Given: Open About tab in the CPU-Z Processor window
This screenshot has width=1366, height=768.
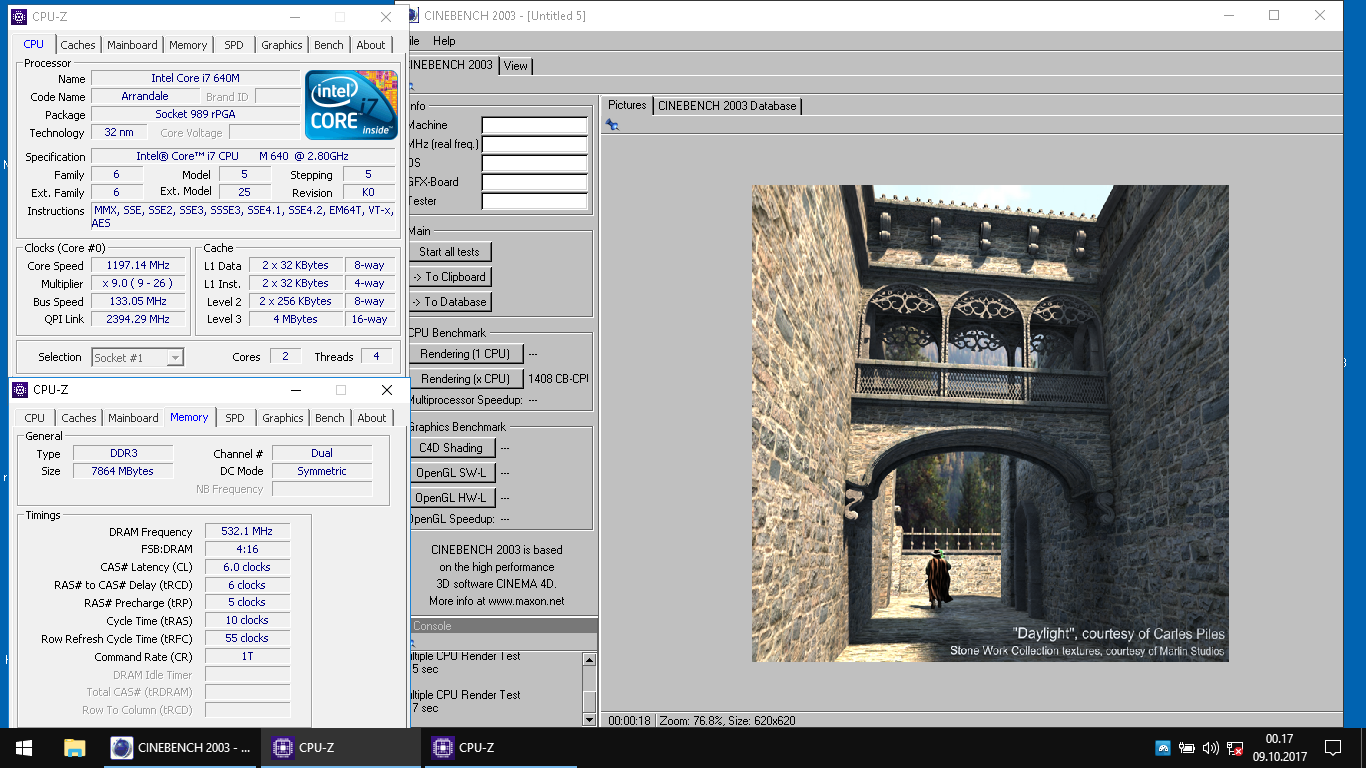Looking at the screenshot, I should [371, 45].
